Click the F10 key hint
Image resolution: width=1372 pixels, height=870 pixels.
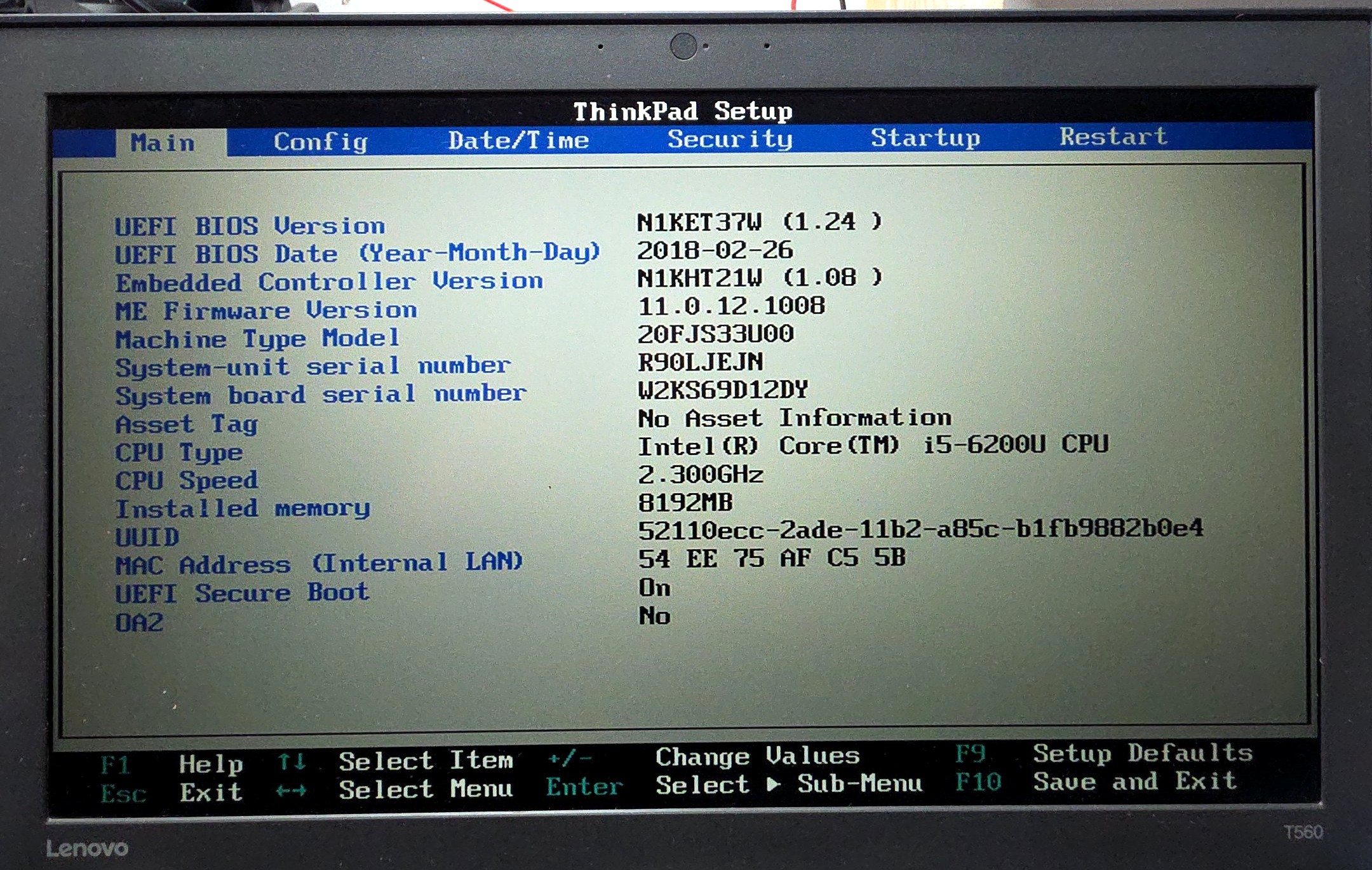[978, 782]
